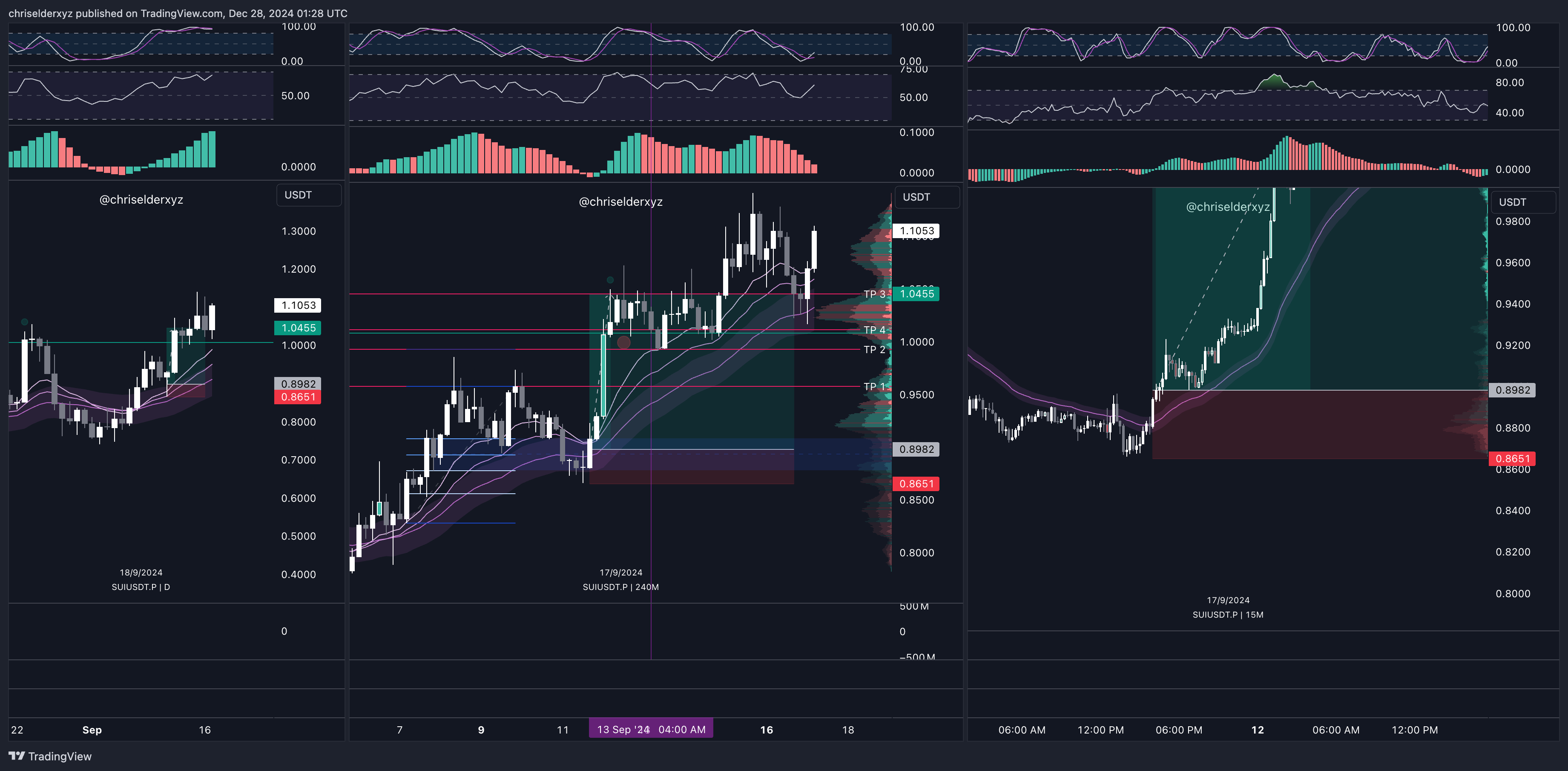Click @chriselderxyz watermark on daily chart
The image size is (1568, 771).
click(x=141, y=200)
